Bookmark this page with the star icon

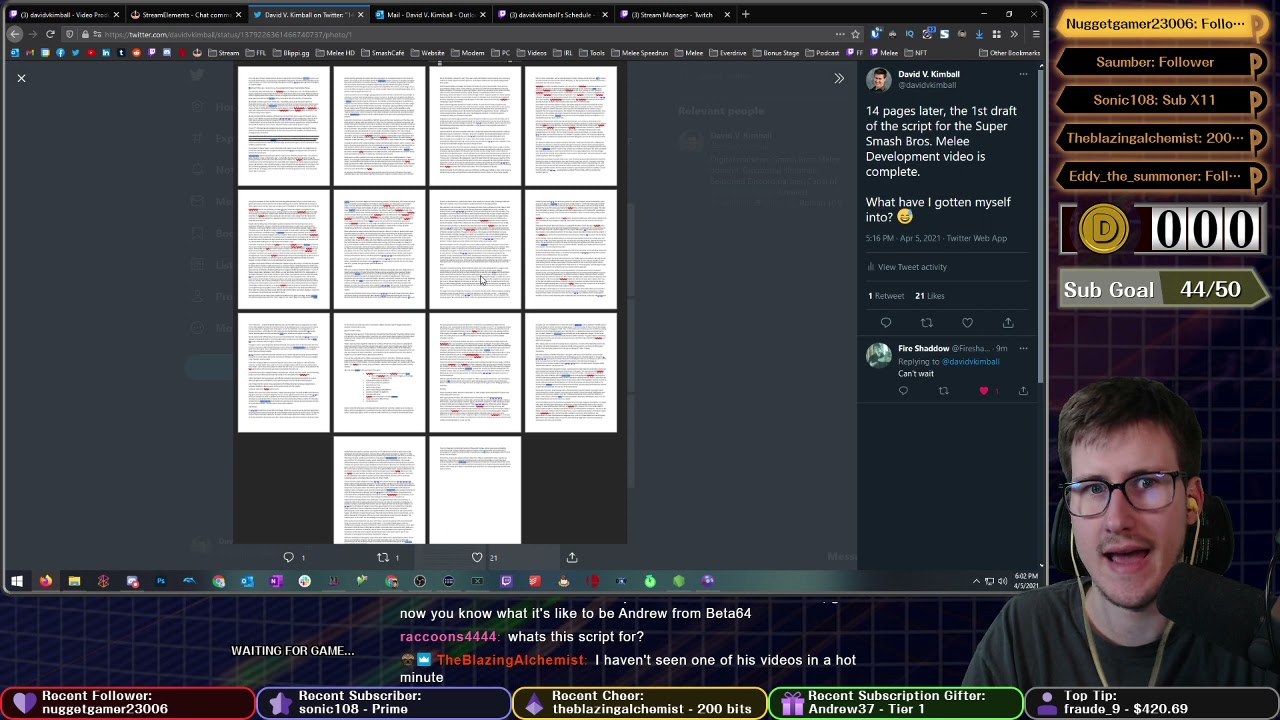pos(855,34)
